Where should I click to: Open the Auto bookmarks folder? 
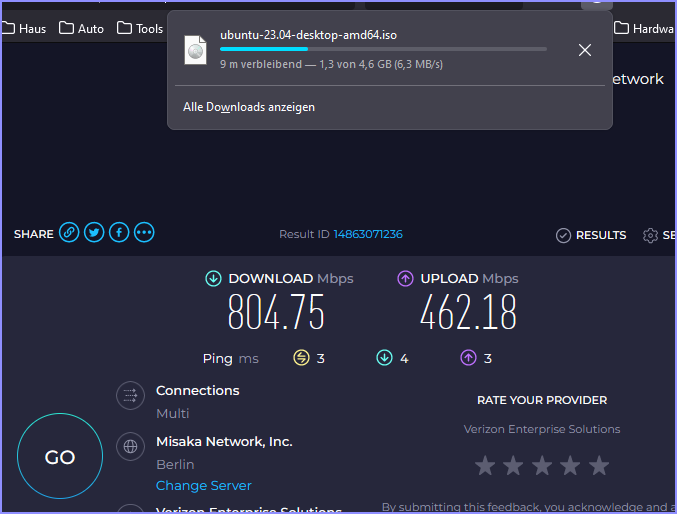point(82,29)
